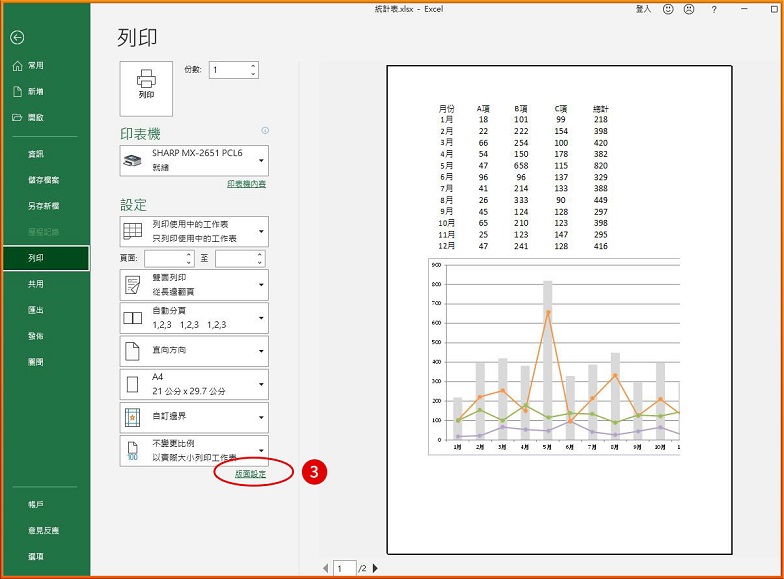Click 登入 sign-in at top right
Image resolution: width=784 pixels, height=579 pixels.
point(644,9)
